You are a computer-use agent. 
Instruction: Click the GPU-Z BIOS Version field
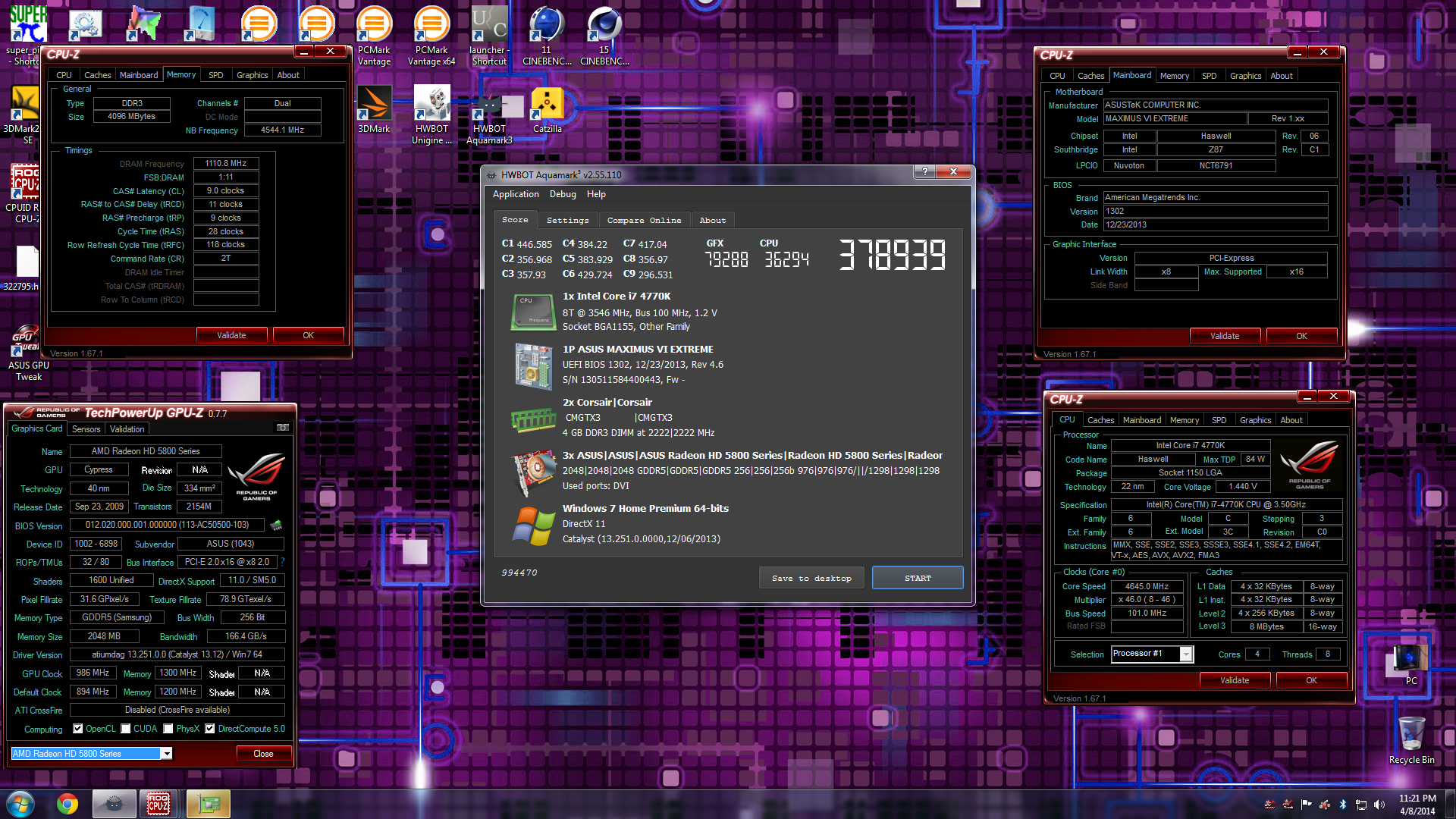pyautogui.click(x=167, y=525)
